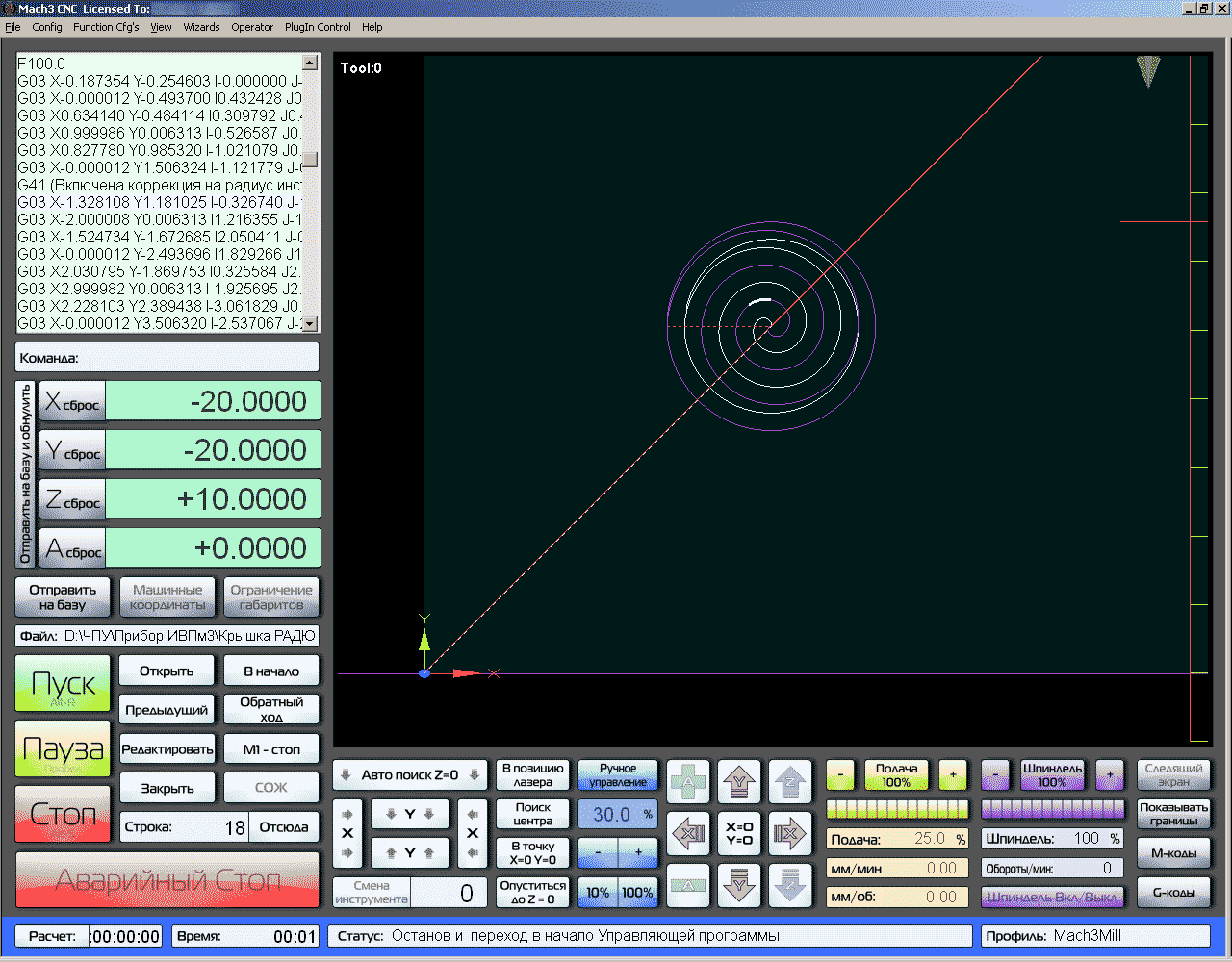
Task: Toggle the СОЖ coolant button
Action: [x=271, y=788]
